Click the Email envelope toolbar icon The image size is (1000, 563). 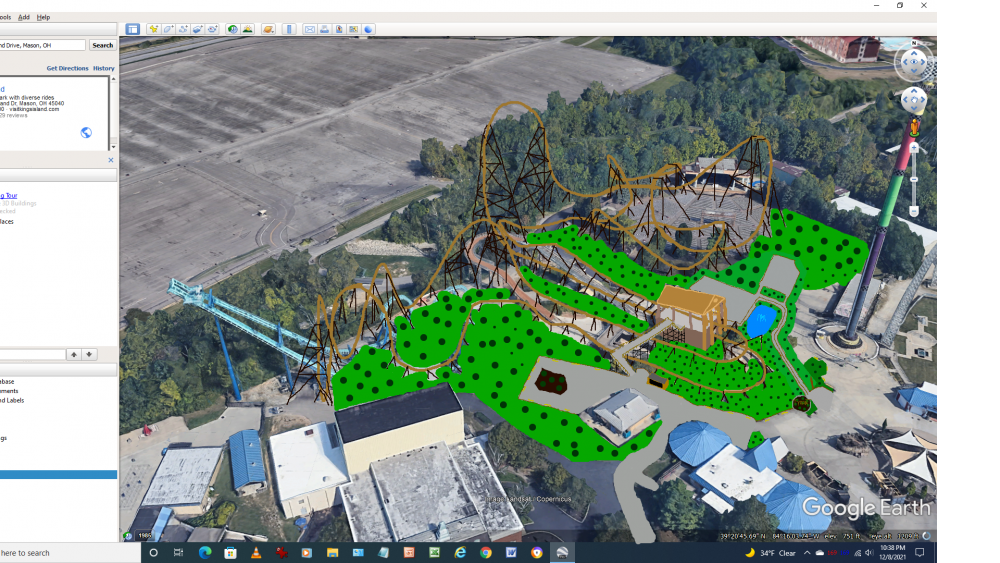click(x=310, y=29)
